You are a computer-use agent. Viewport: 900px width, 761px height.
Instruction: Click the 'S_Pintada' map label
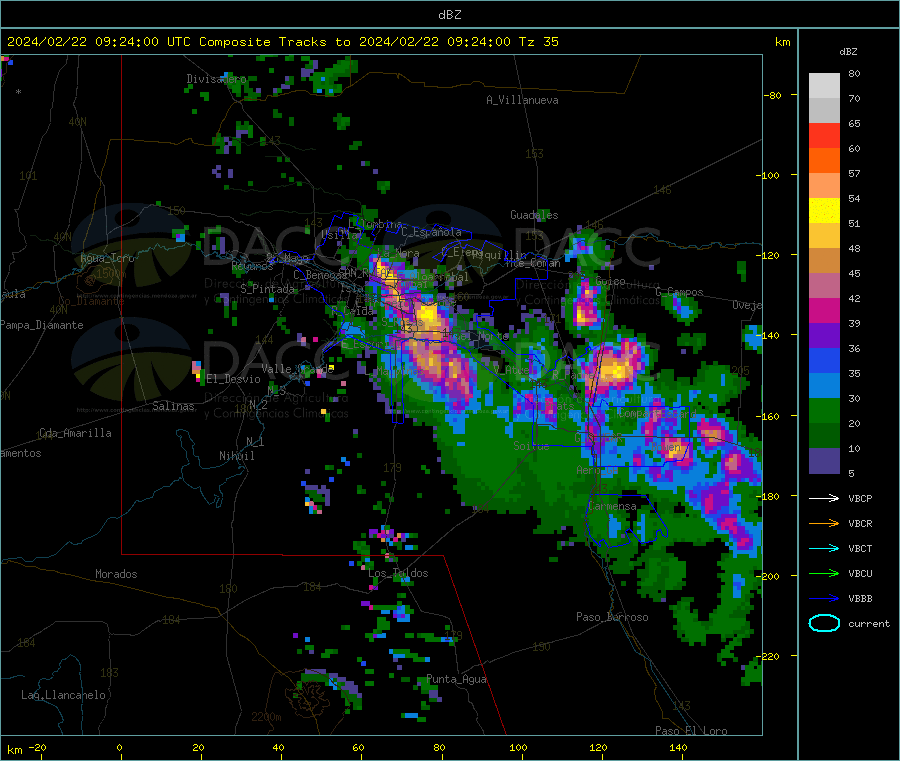coord(267,289)
